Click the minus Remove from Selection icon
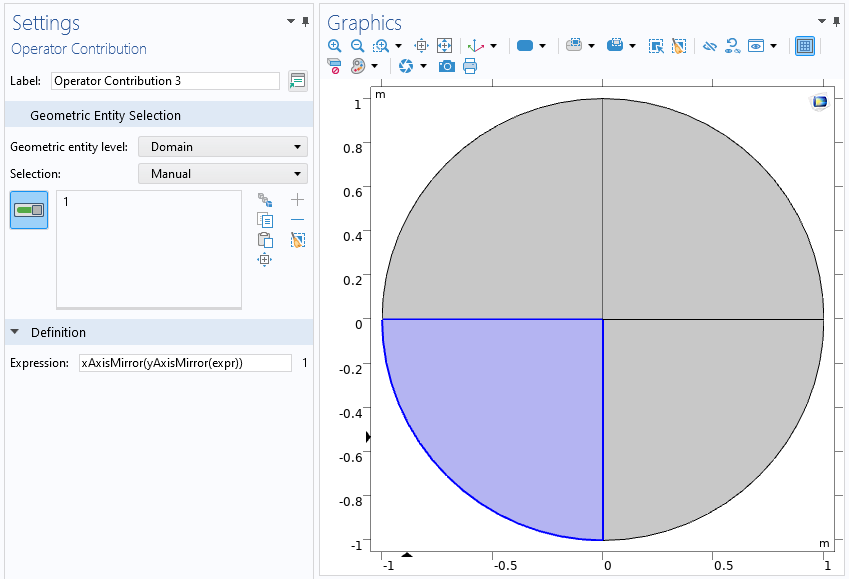Screen dimensions: 849x579 coord(297,220)
